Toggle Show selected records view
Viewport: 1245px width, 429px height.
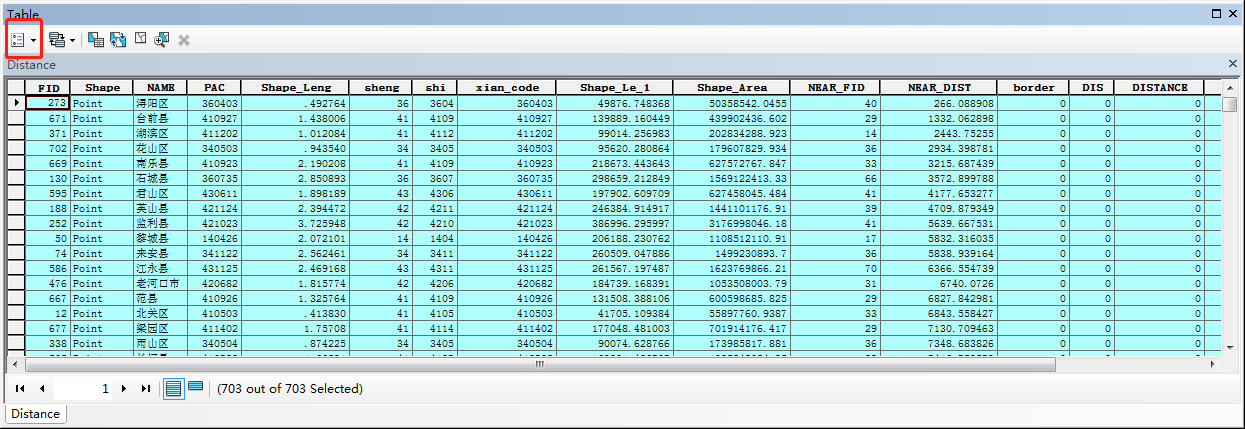click(x=196, y=387)
